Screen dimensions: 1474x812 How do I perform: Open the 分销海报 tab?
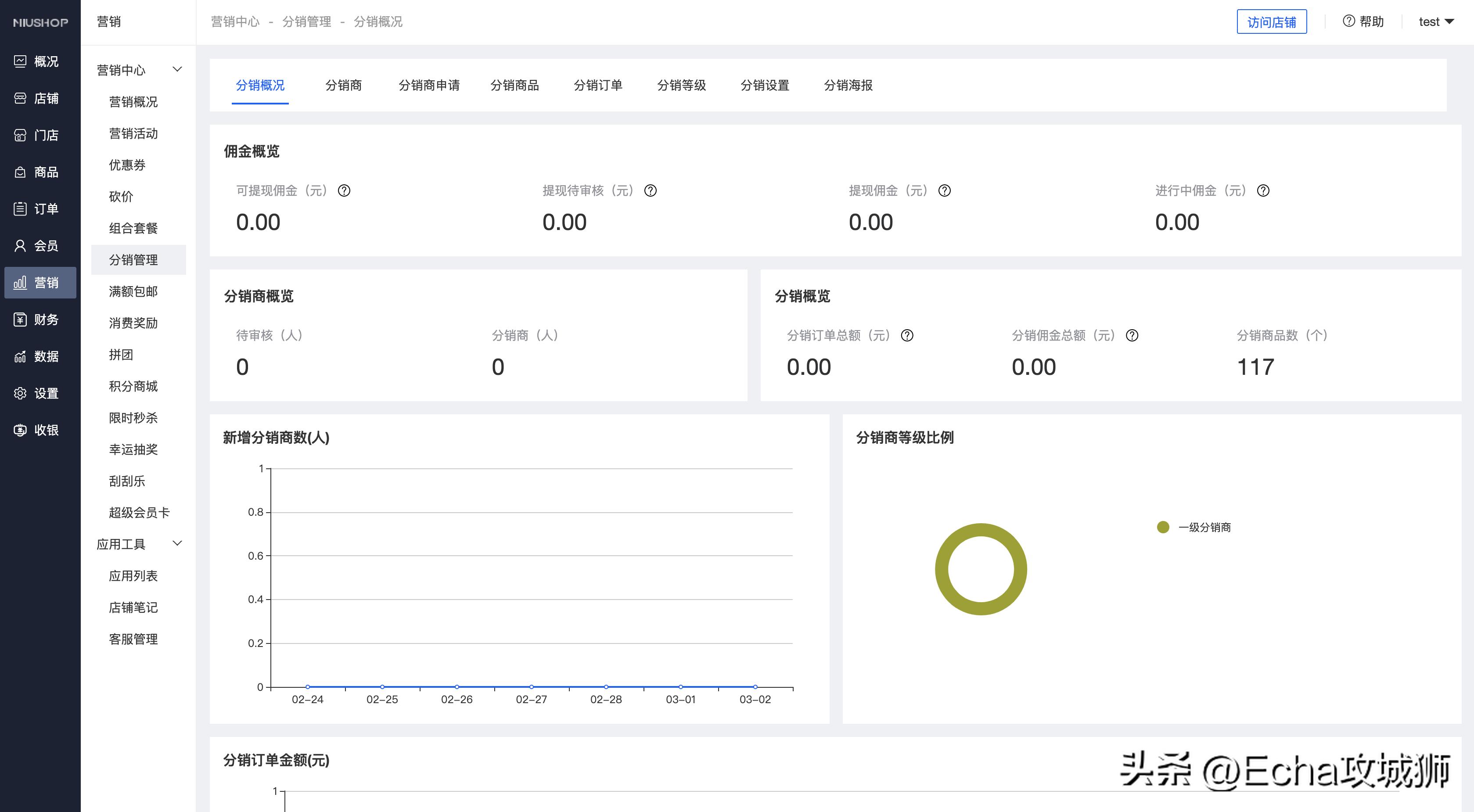848,85
